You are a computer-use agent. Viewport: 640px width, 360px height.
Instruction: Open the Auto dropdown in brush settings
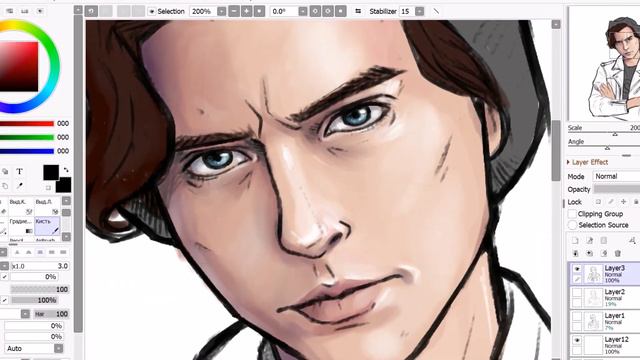(x=58, y=349)
